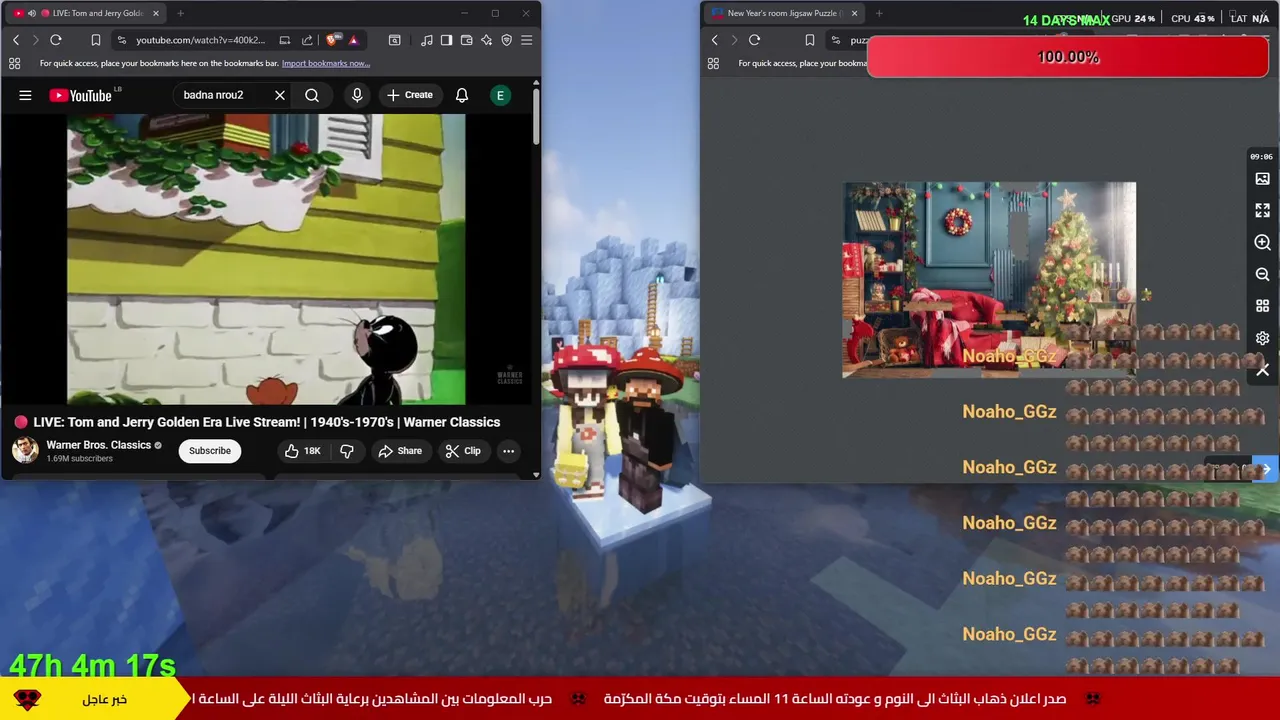Share the live stream video

pyautogui.click(x=400, y=451)
